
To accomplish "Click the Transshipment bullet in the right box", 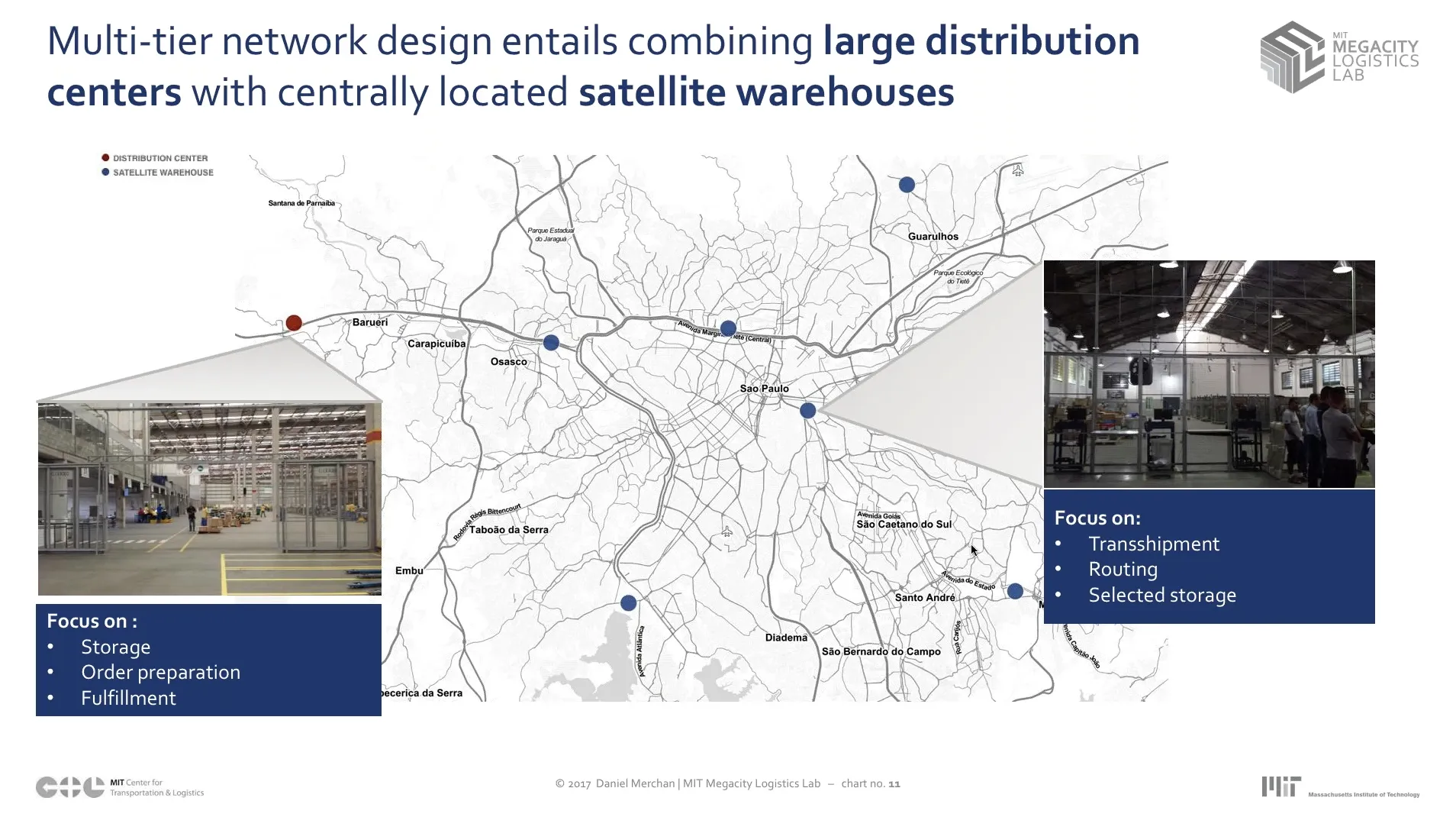I will pos(1153,544).
